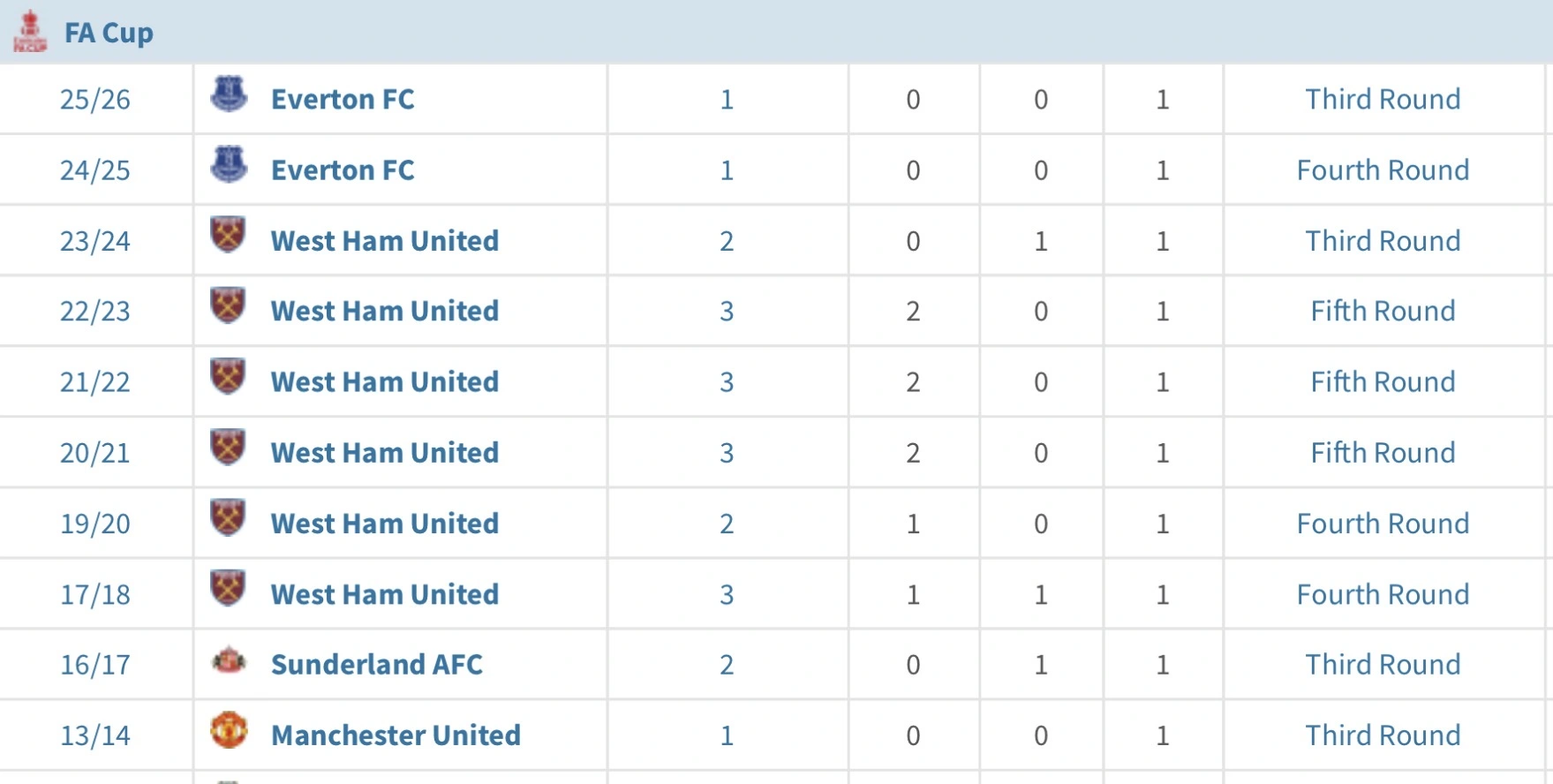The width and height of the screenshot is (1553, 784).
Task: Click Everton crest in the 24/25 row
Action: click(229, 164)
